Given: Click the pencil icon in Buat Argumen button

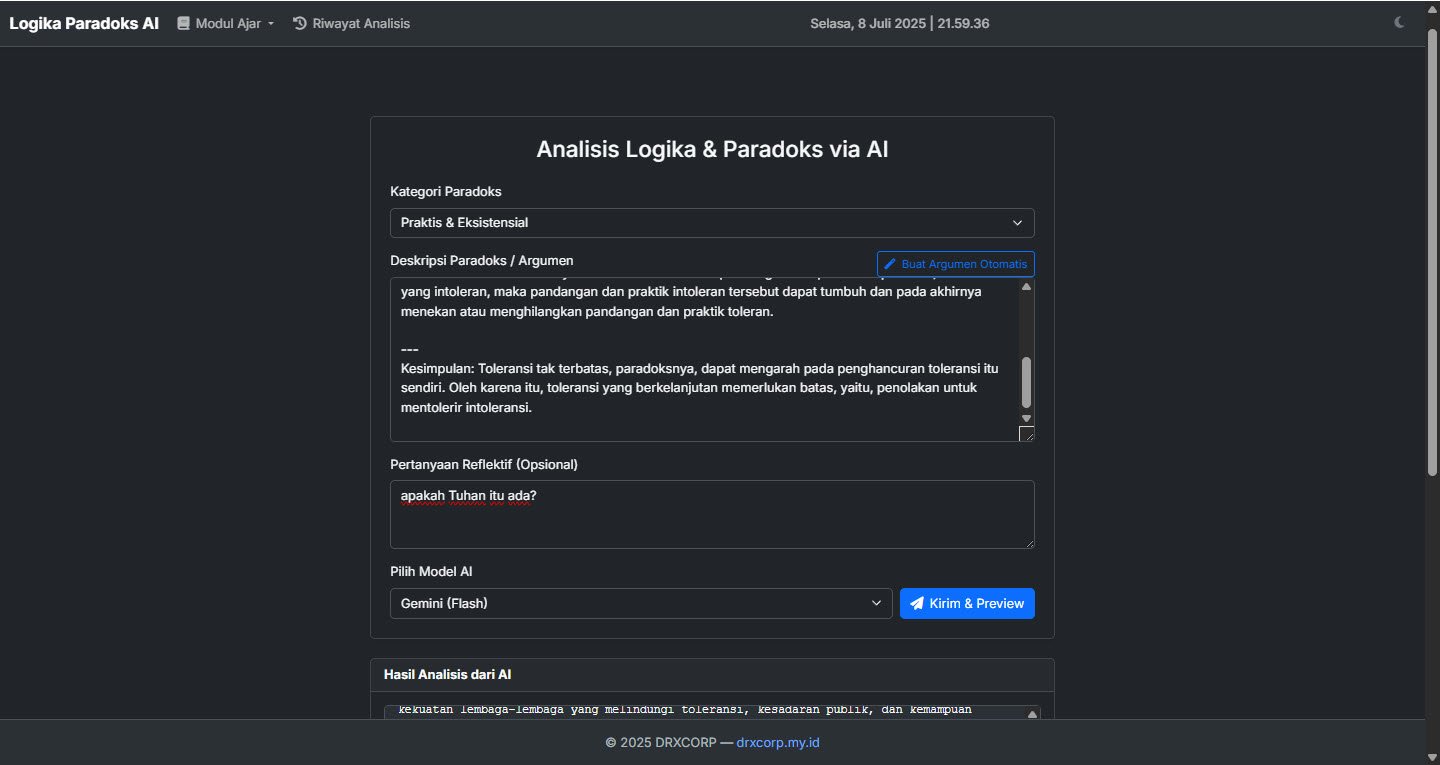Looking at the screenshot, I should (890, 264).
